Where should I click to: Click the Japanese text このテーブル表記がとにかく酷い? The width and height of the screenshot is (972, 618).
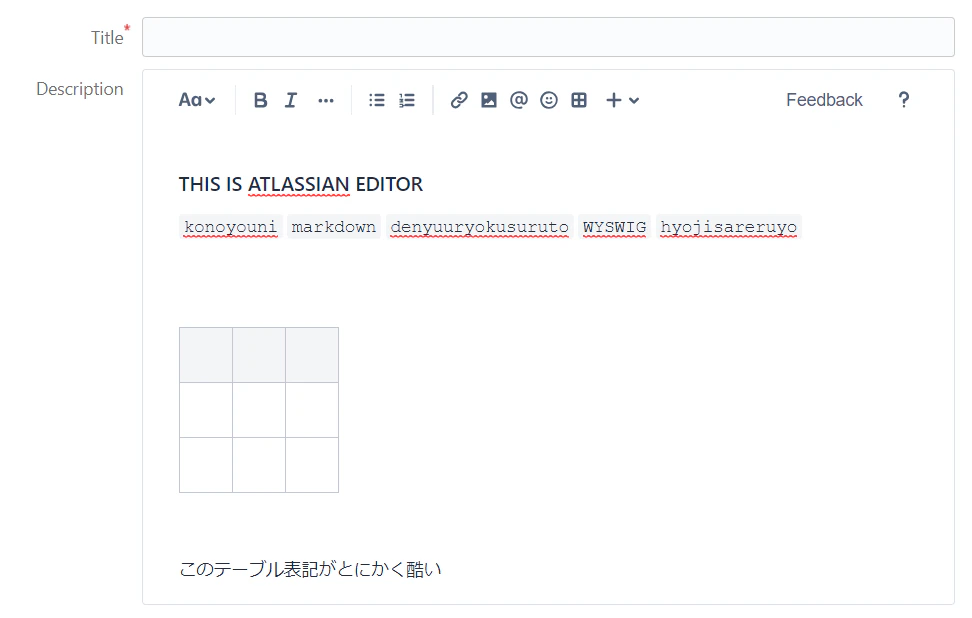(x=310, y=569)
